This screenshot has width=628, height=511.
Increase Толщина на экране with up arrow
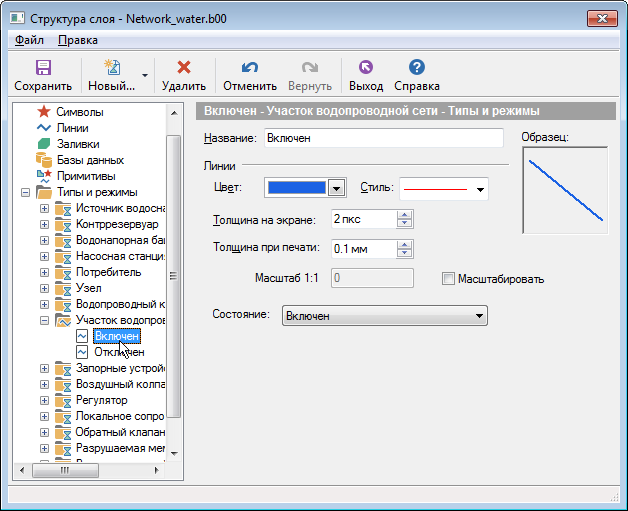tap(405, 214)
